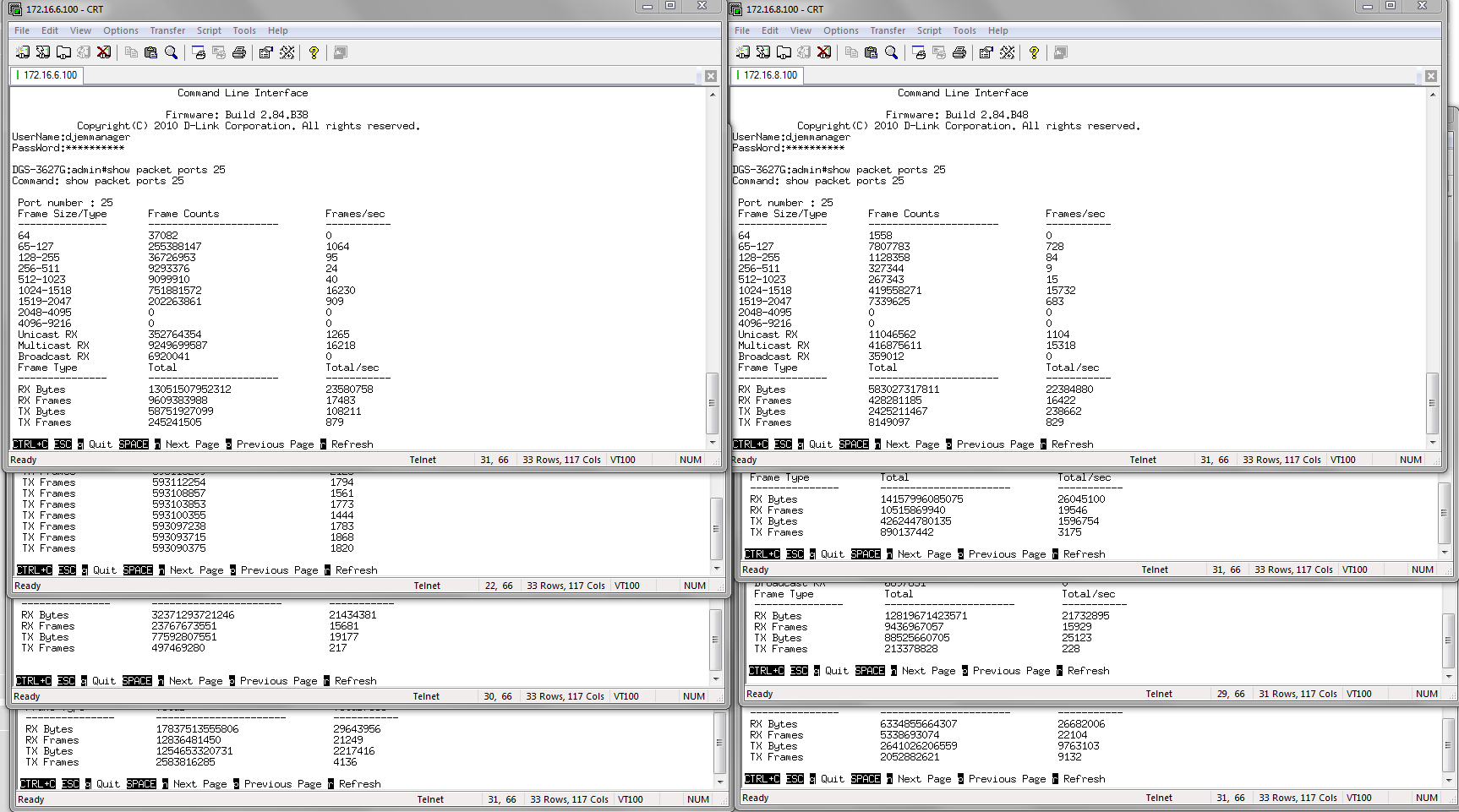Click Connect in Tab icon in 172.16.6.100 window

(x=63, y=52)
